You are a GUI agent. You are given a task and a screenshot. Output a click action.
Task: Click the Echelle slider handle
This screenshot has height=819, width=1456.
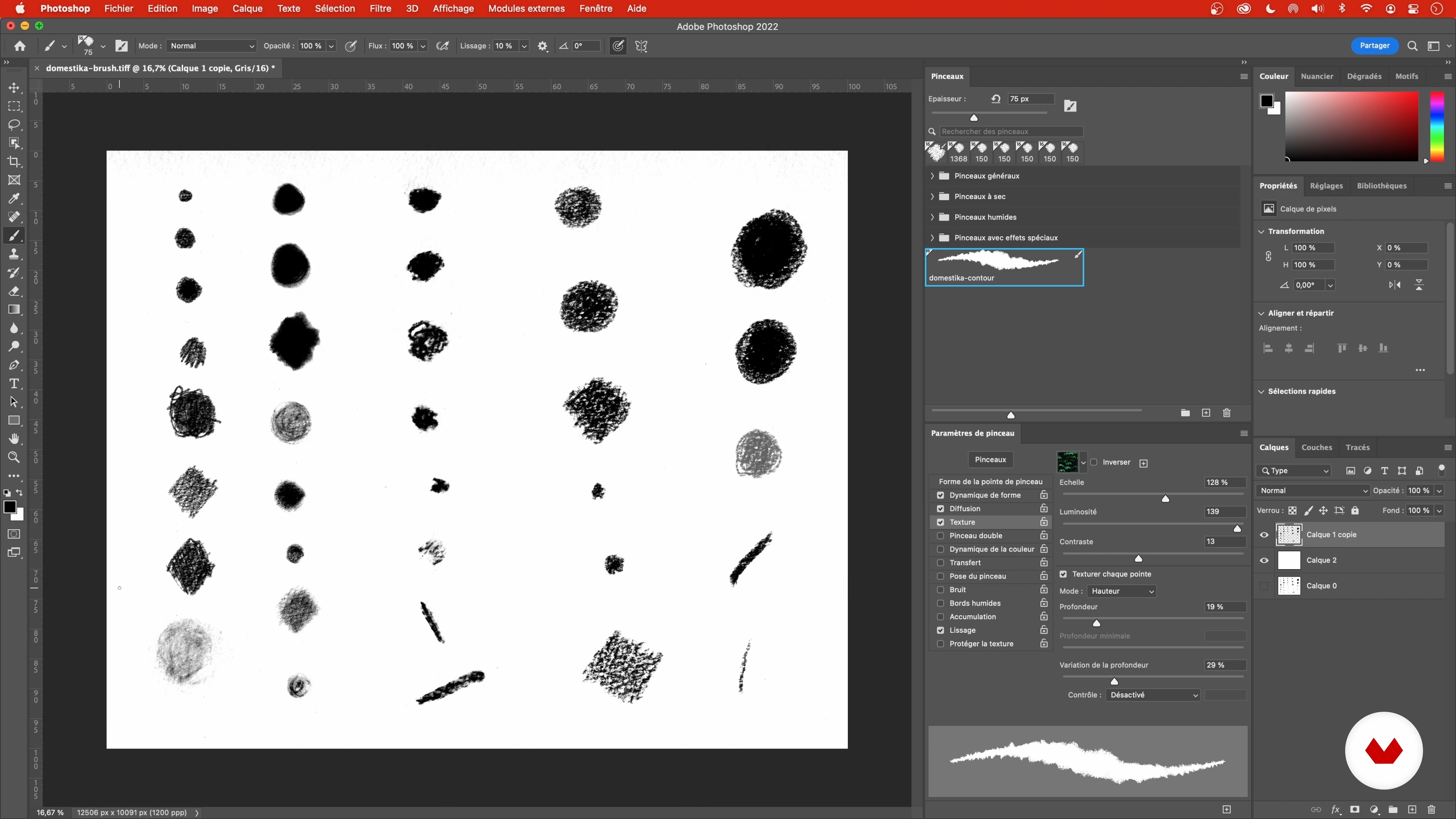1165,499
